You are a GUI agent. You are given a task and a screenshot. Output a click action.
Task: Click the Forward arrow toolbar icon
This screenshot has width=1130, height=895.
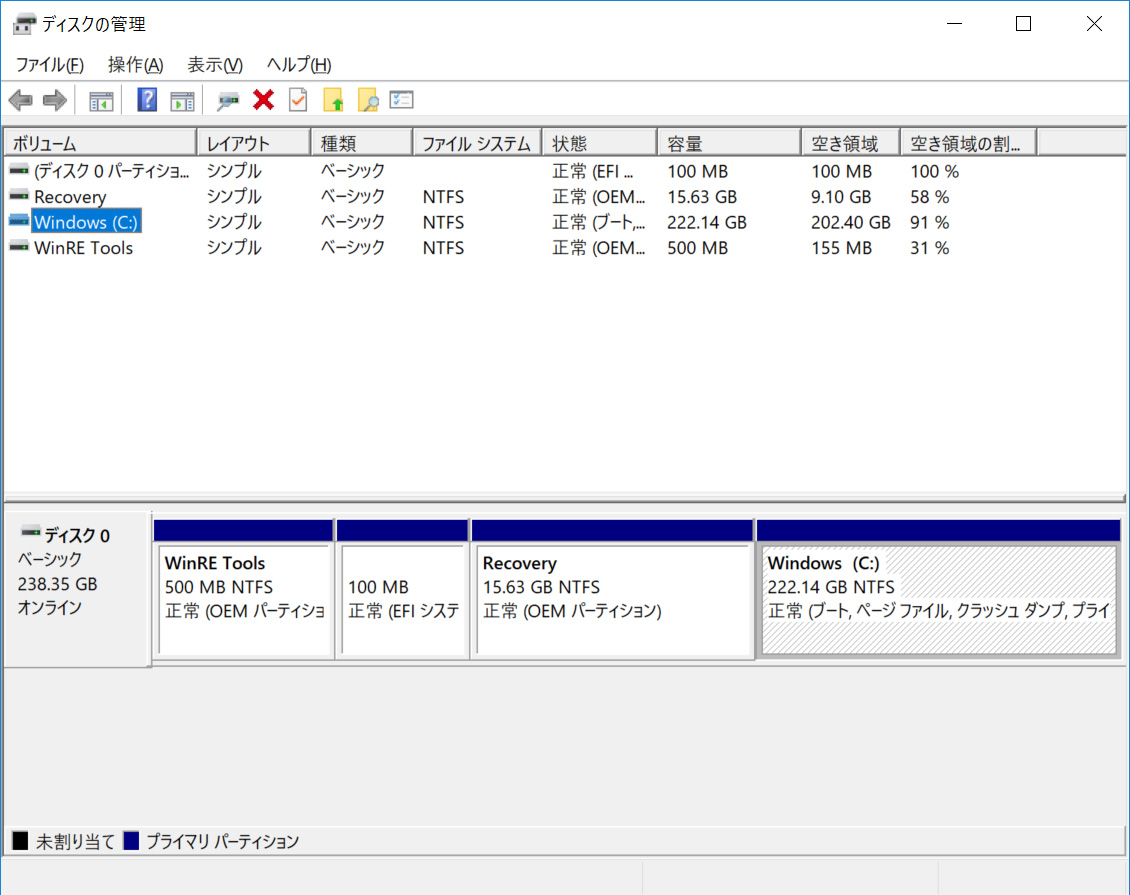click(55, 100)
